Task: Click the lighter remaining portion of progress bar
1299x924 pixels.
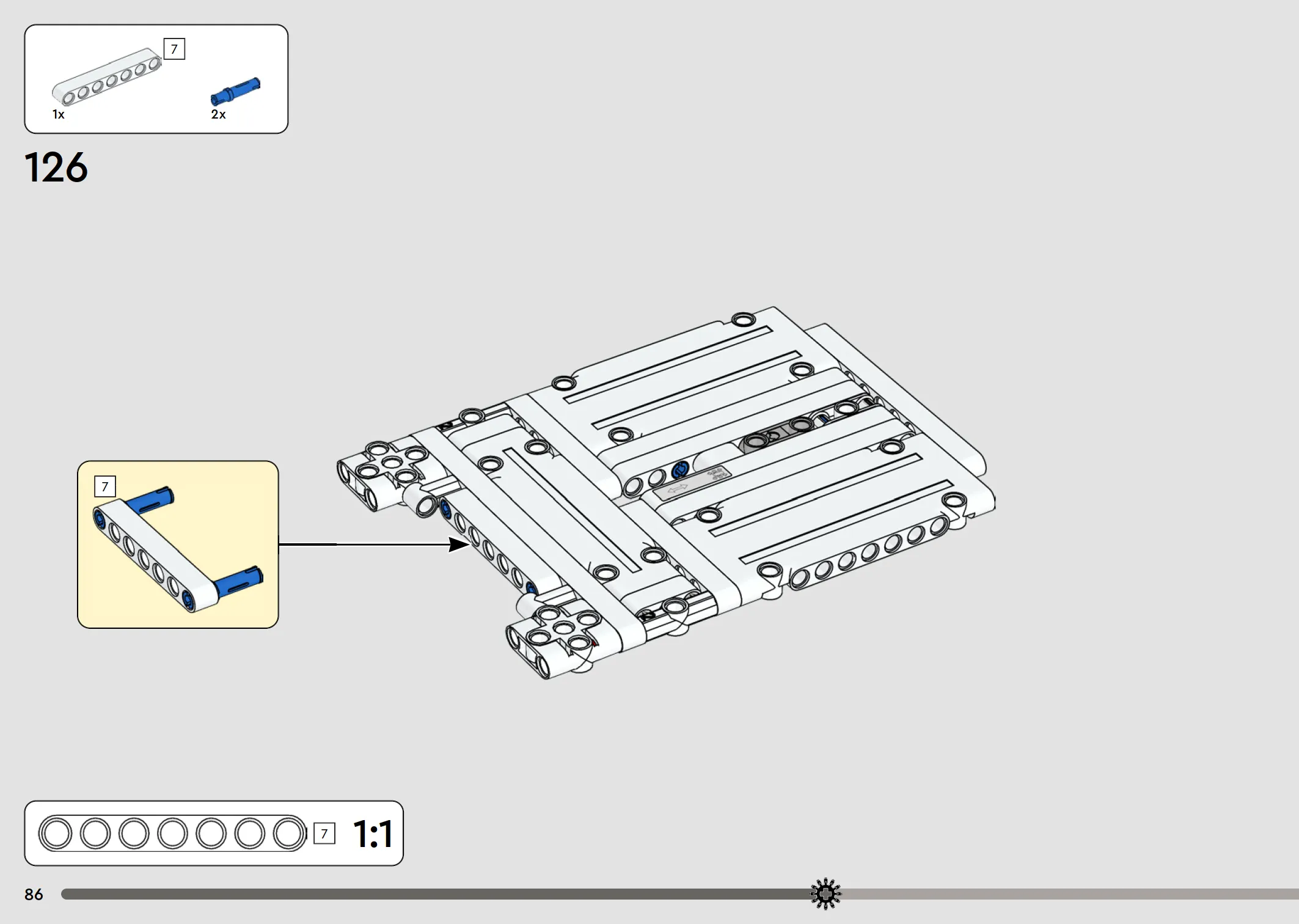Action: [1070, 894]
